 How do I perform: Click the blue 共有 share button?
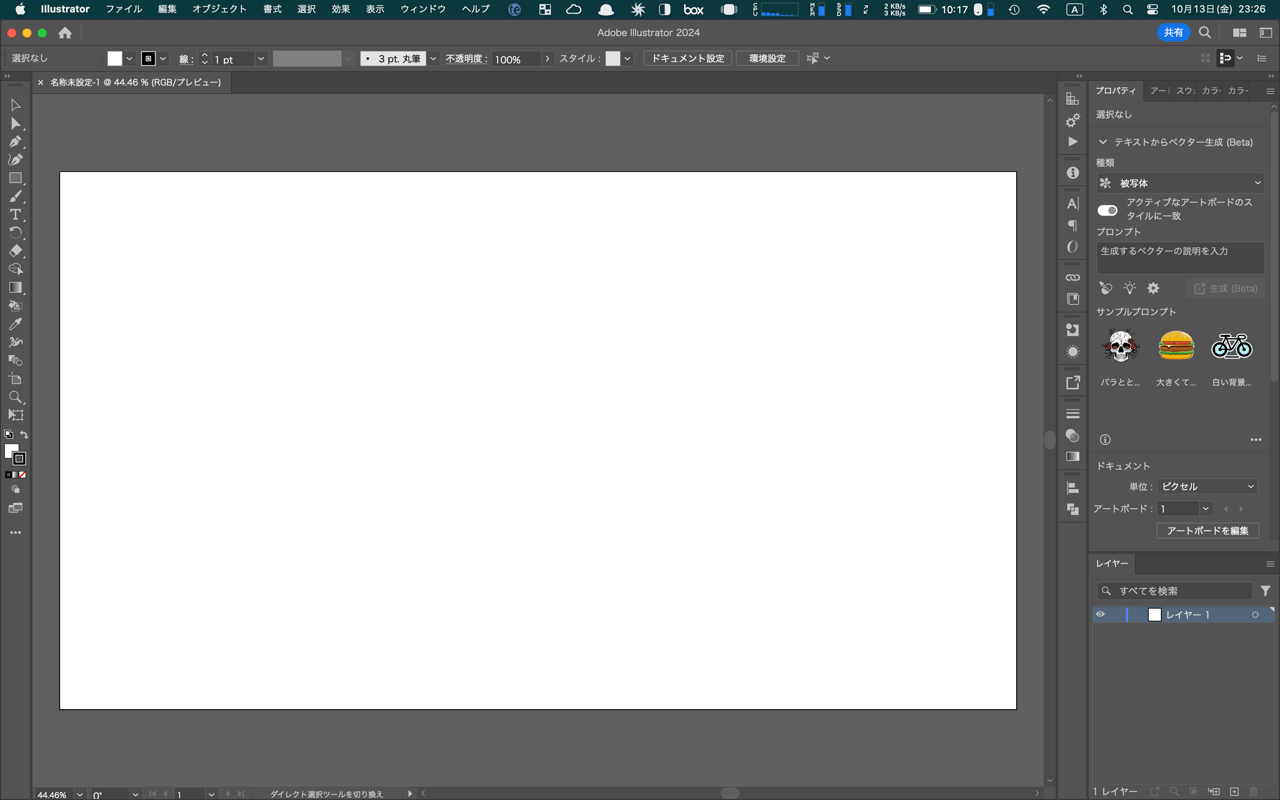(x=1174, y=33)
